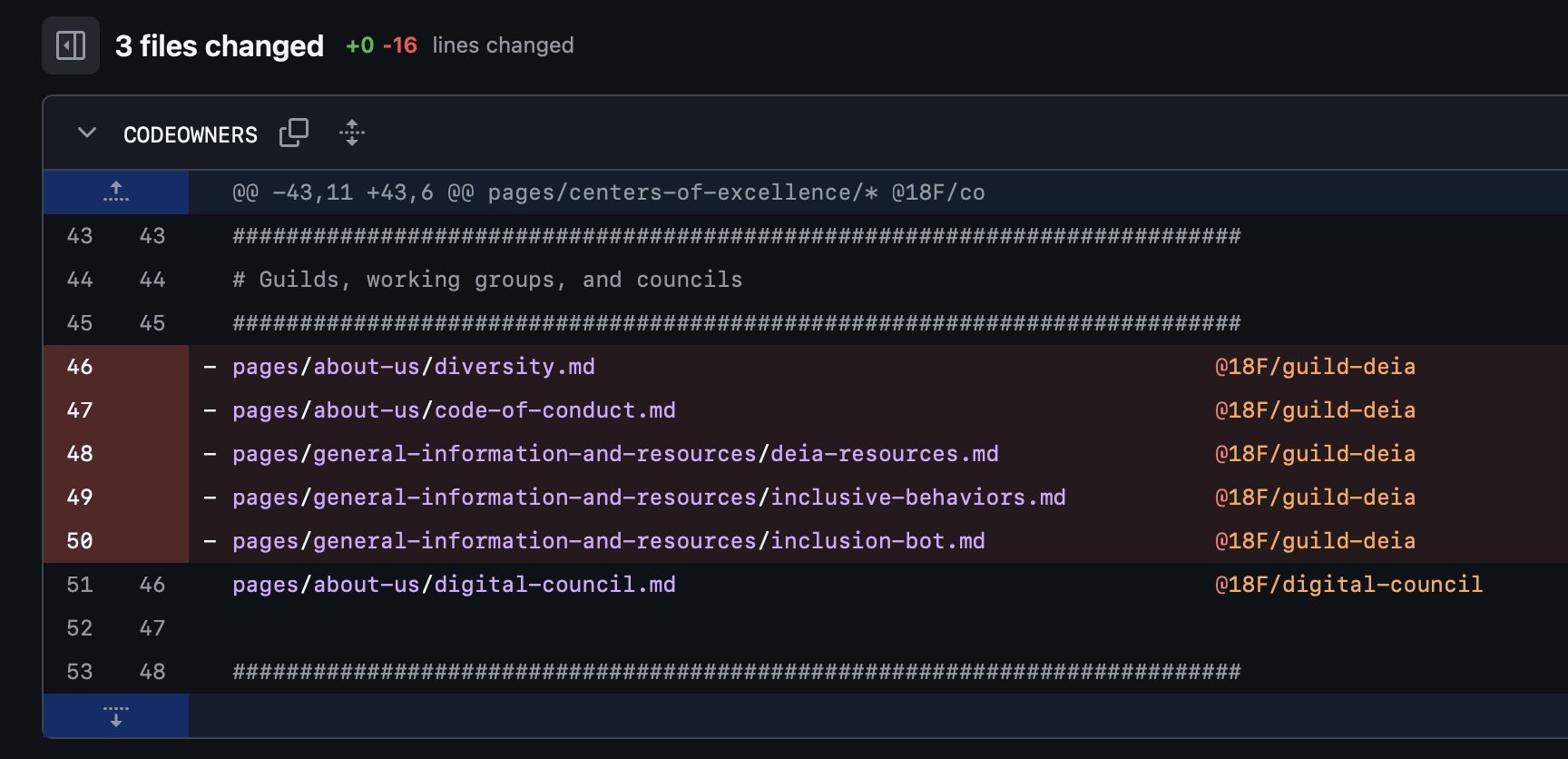This screenshot has width=1568, height=759.
Task: Click the removed inclusive-behaviors.md path line
Action: (649, 498)
